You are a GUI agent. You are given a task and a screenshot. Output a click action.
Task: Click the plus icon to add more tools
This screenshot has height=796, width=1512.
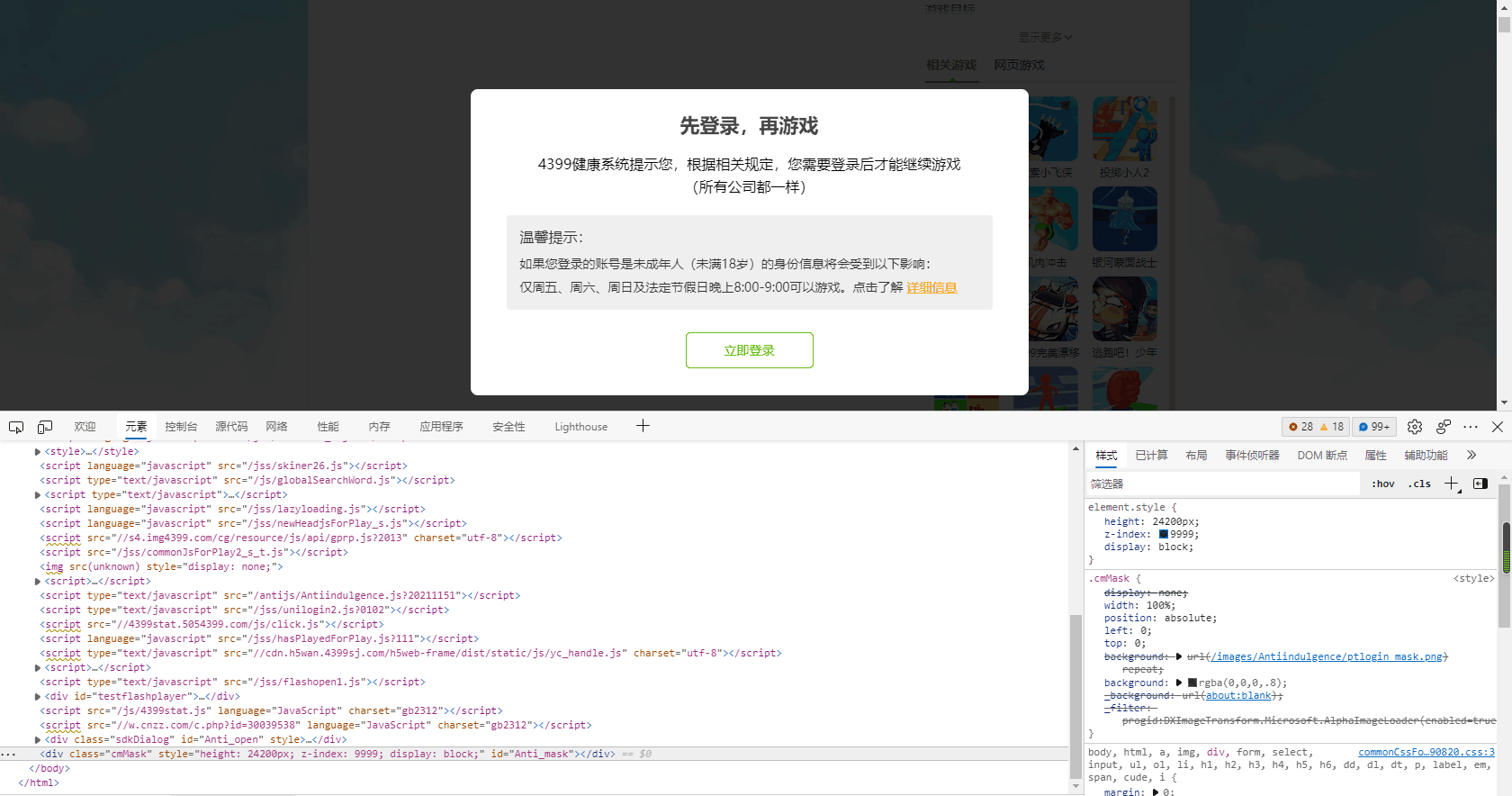(643, 426)
